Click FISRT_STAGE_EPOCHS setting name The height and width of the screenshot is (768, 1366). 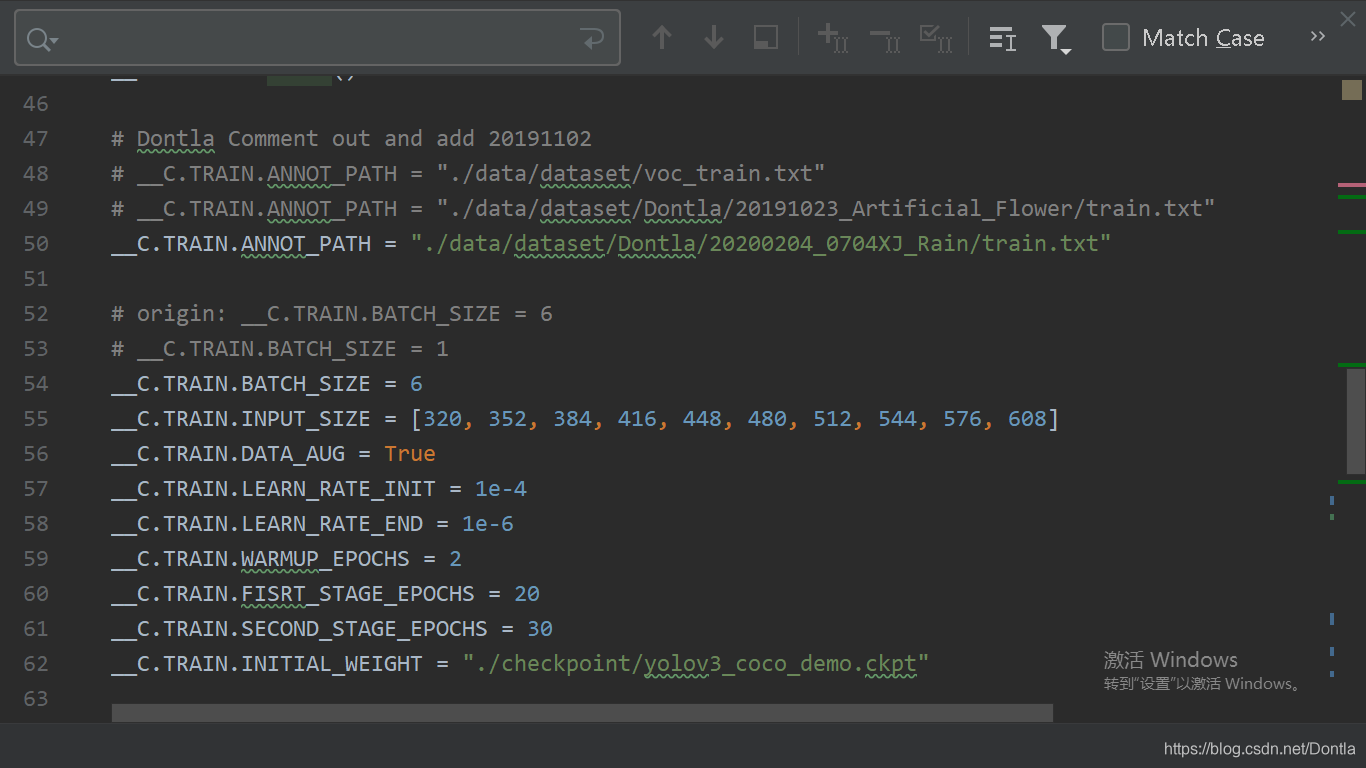click(358, 593)
